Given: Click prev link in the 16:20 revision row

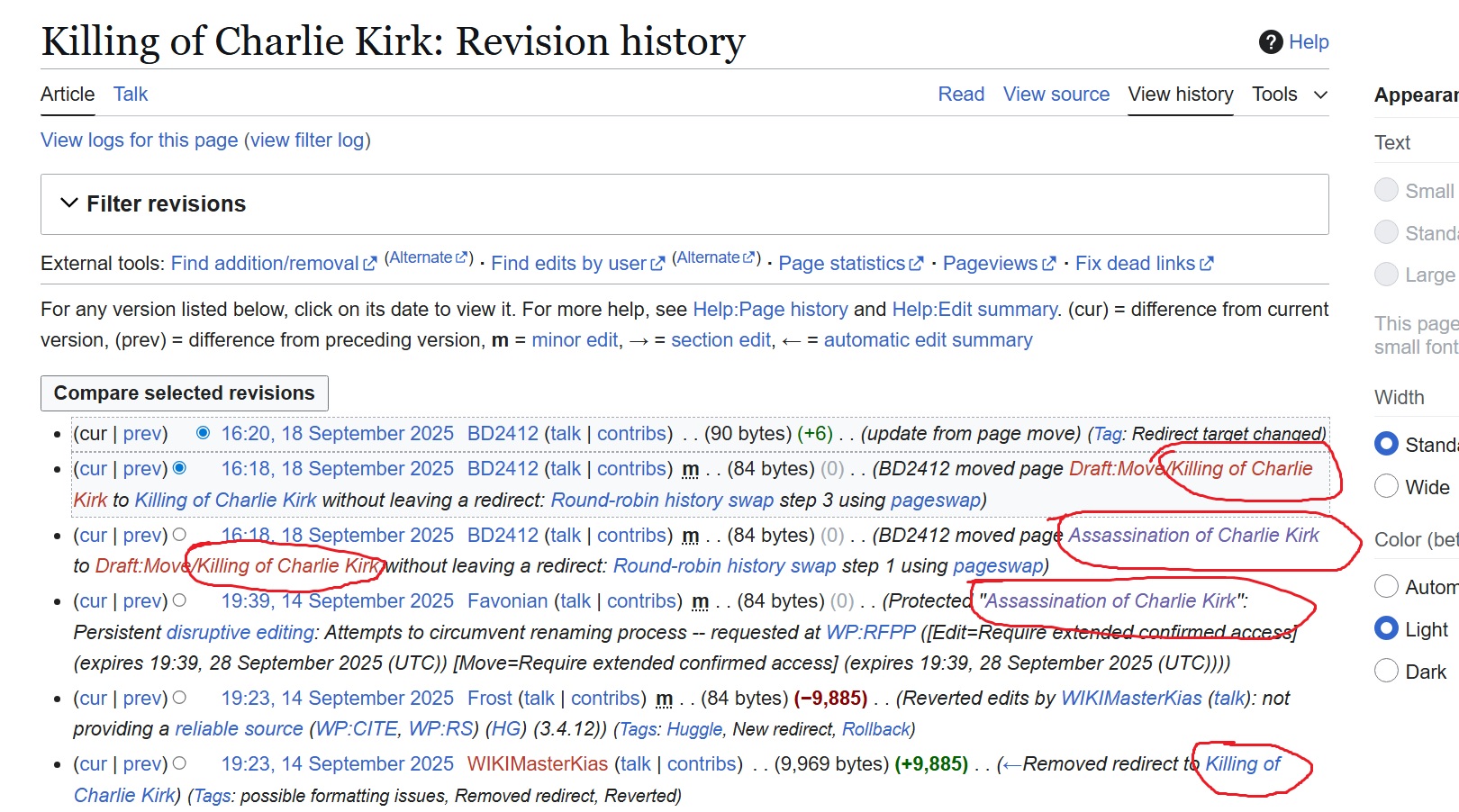Looking at the screenshot, I should [142, 434].
